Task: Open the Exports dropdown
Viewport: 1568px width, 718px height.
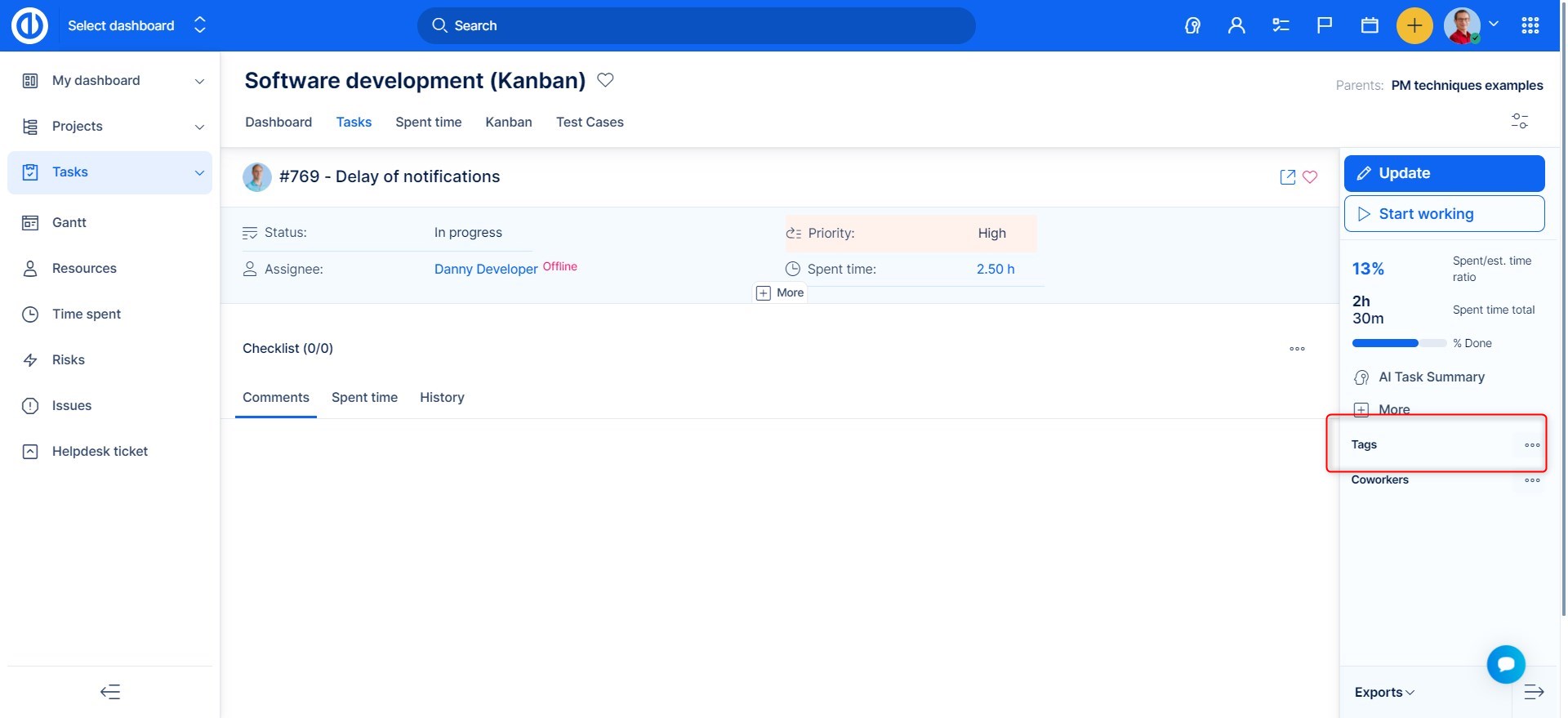Action: (1384, 692)
